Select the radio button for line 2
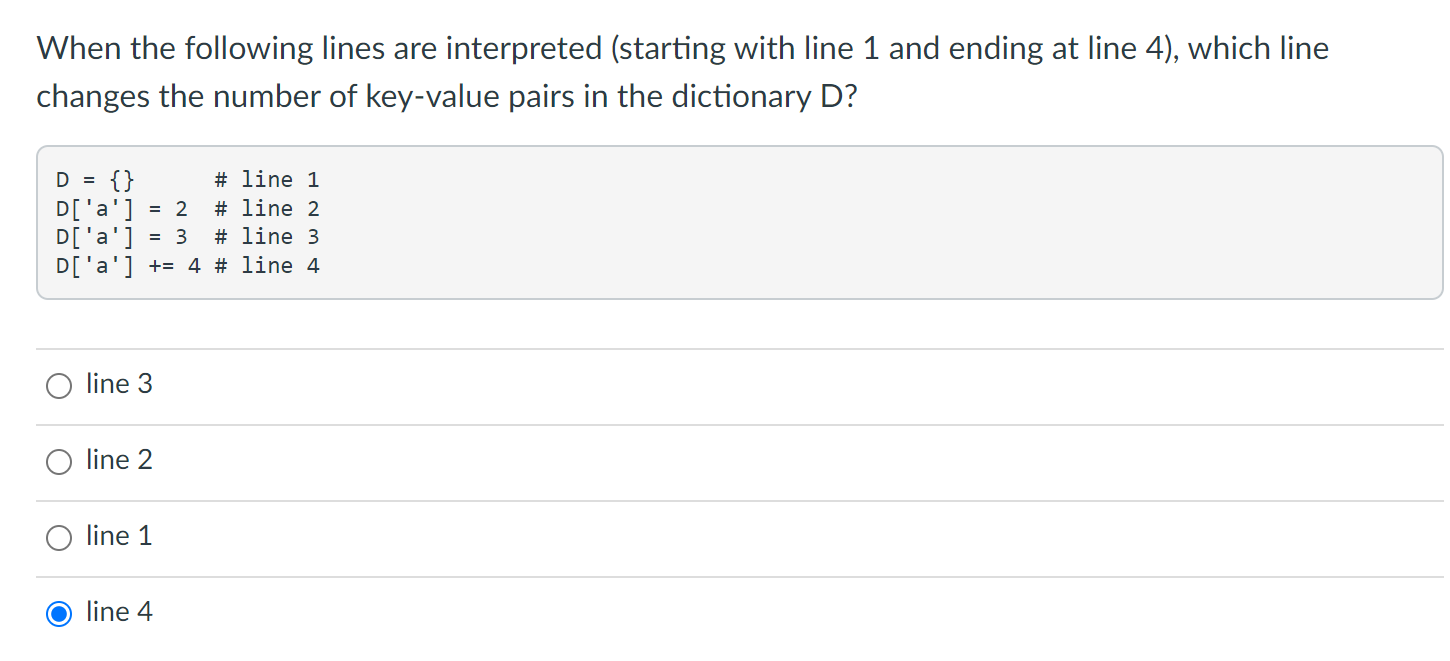The height and width of the screenshot is (661, 1450). (58, 461)
